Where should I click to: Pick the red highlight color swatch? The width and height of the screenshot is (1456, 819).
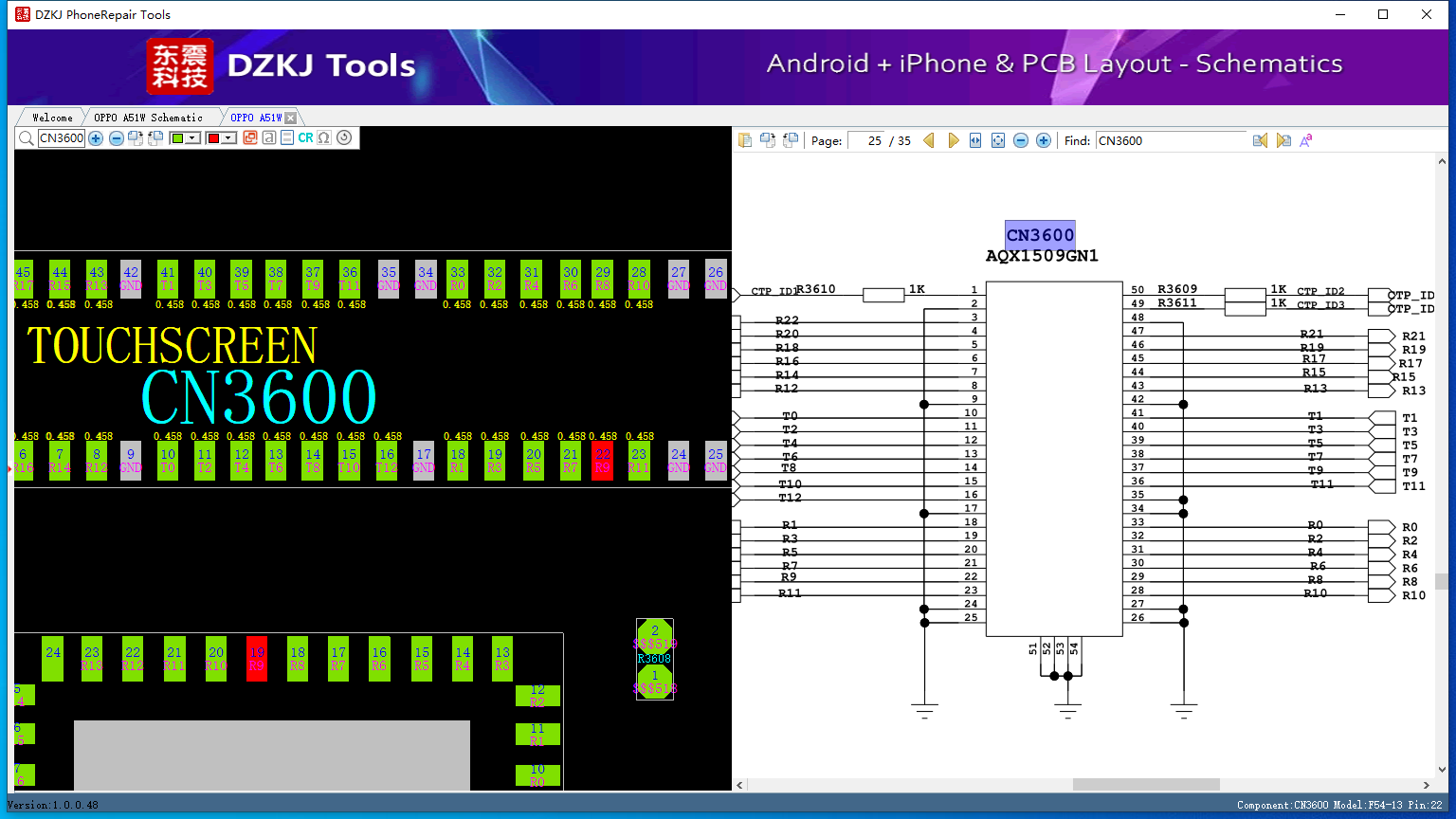coord(213,138)
